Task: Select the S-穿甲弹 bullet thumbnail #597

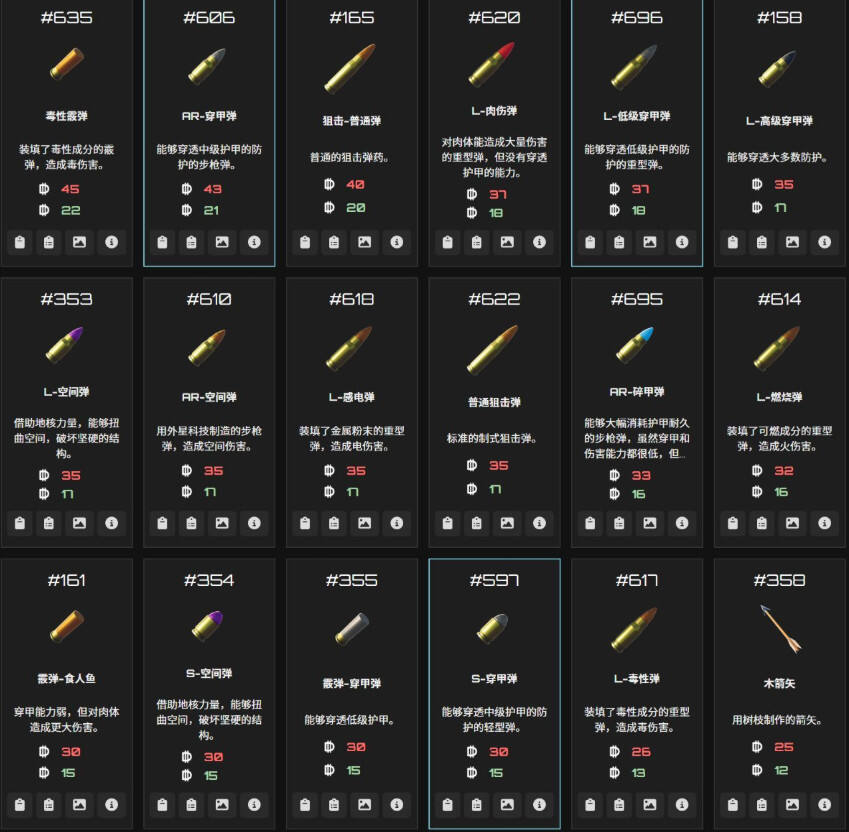Action: 492,628
